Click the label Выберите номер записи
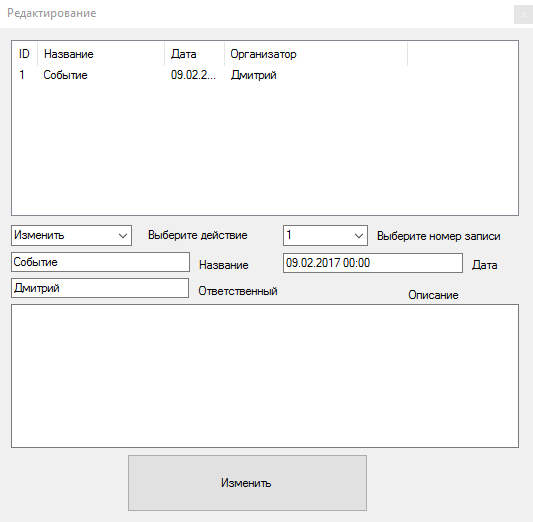 coord(439,236)
